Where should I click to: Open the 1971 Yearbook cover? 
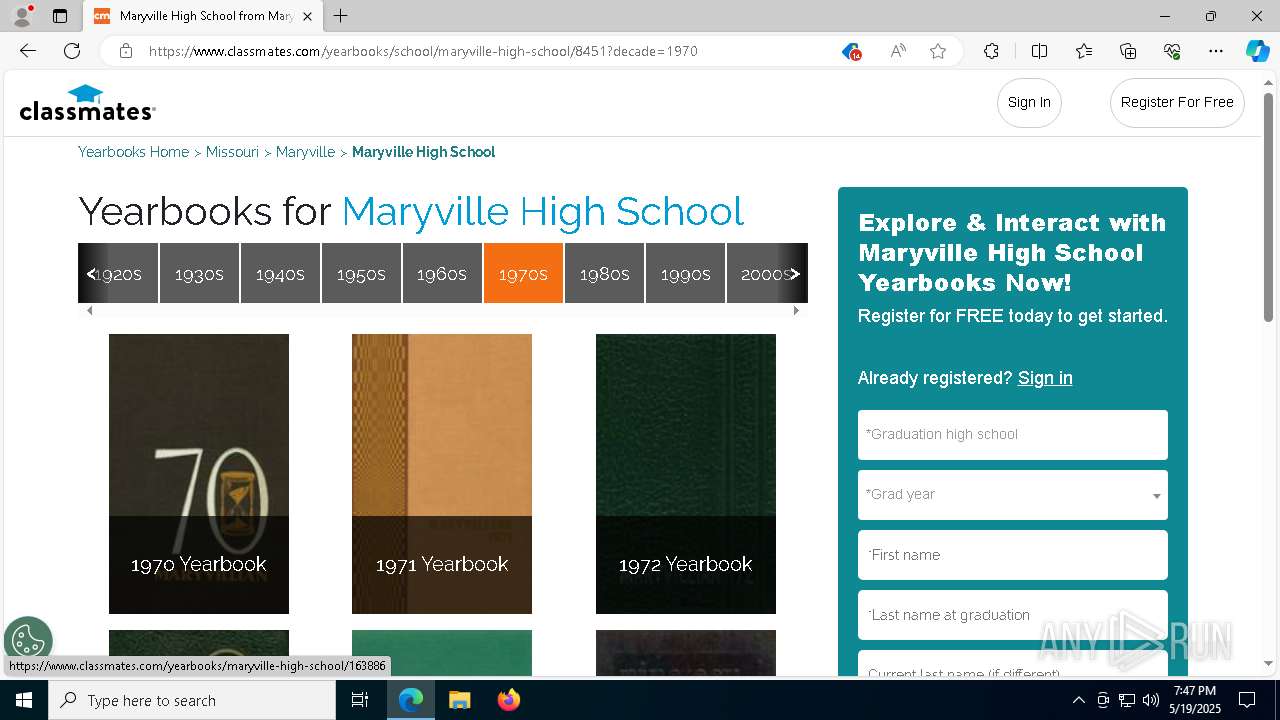pos(442,474)
